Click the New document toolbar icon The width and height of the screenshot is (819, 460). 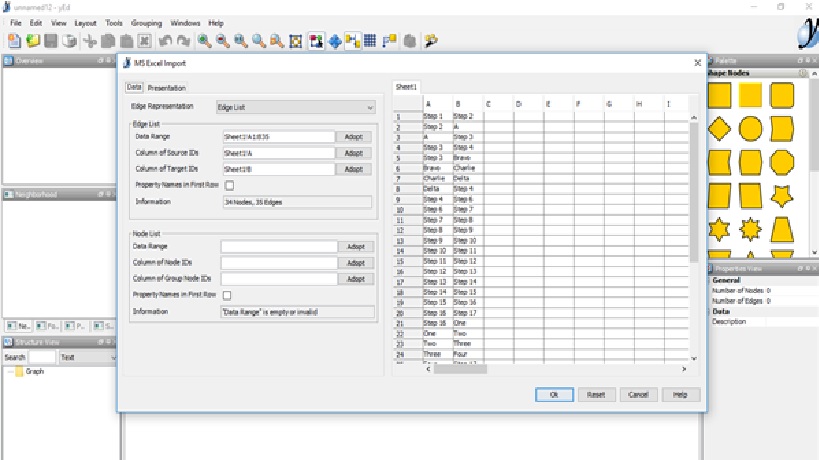(14, 41)
